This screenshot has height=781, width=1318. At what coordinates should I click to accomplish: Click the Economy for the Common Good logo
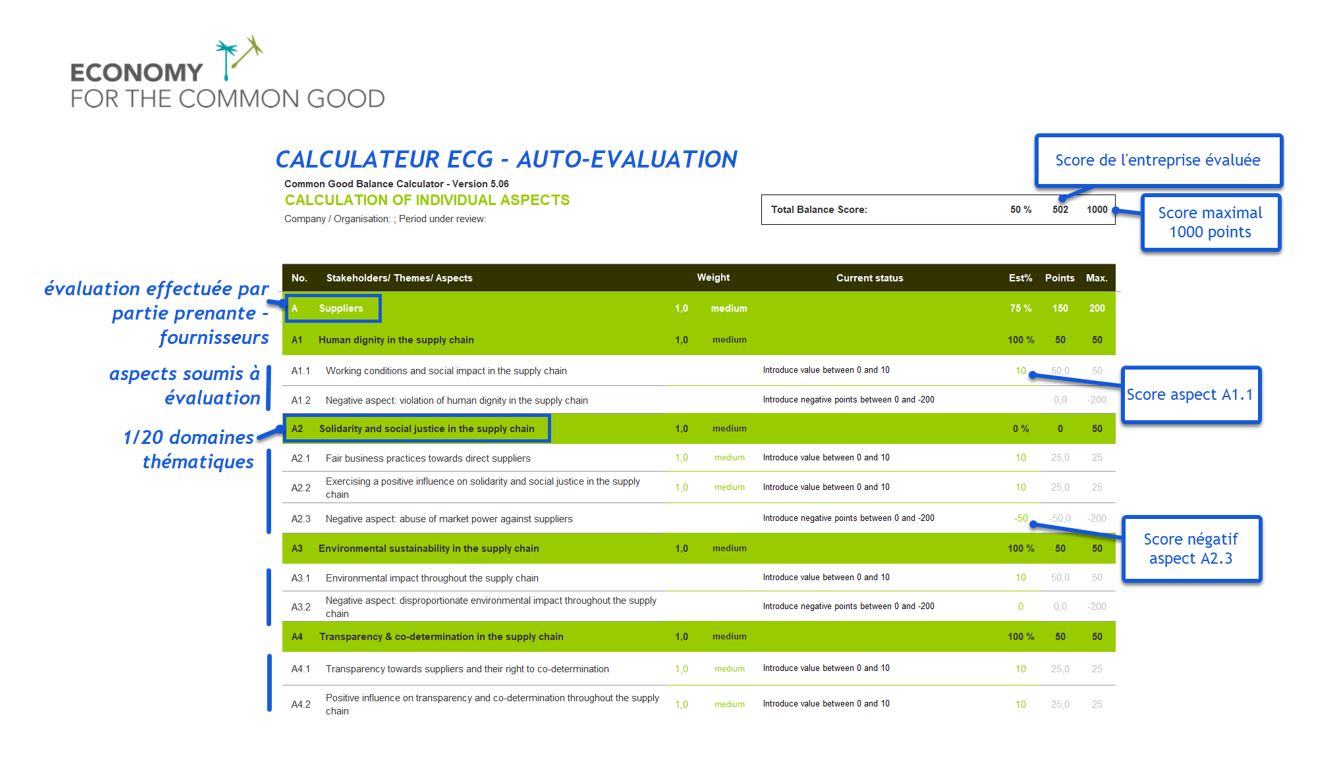coord(227,75)
